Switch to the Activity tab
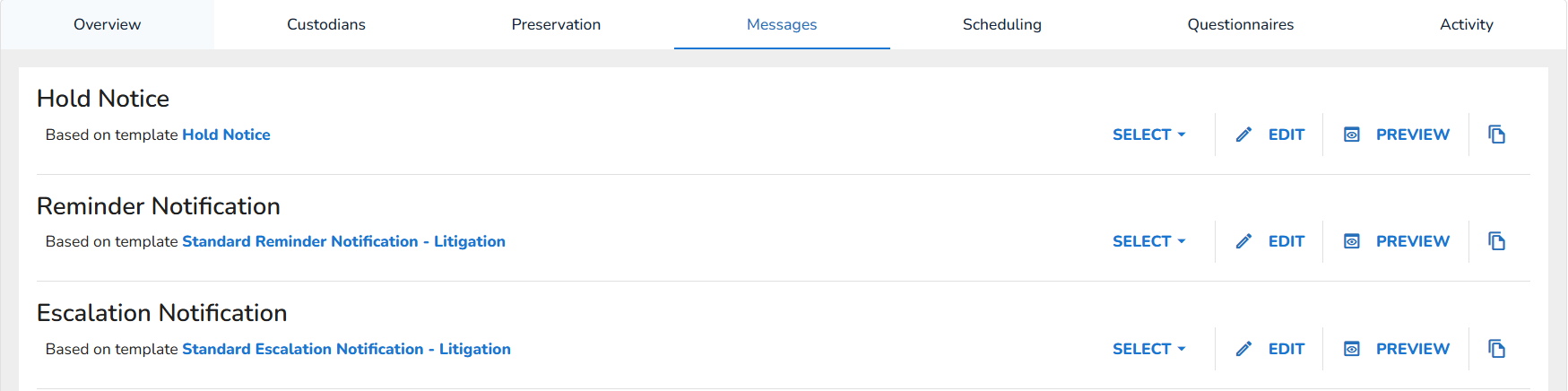Viewport: 1568px width, 391px height. tap(1466, 24)
